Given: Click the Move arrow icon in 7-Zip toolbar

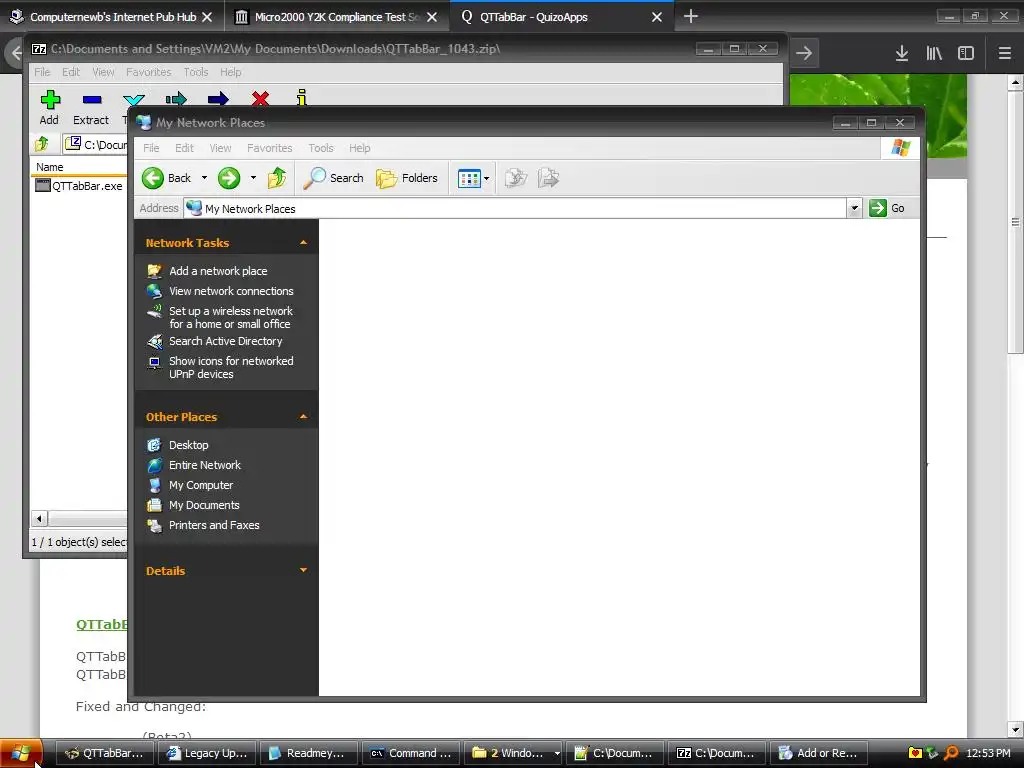Looking at the screenshot, I should click(x=218, y=99).
